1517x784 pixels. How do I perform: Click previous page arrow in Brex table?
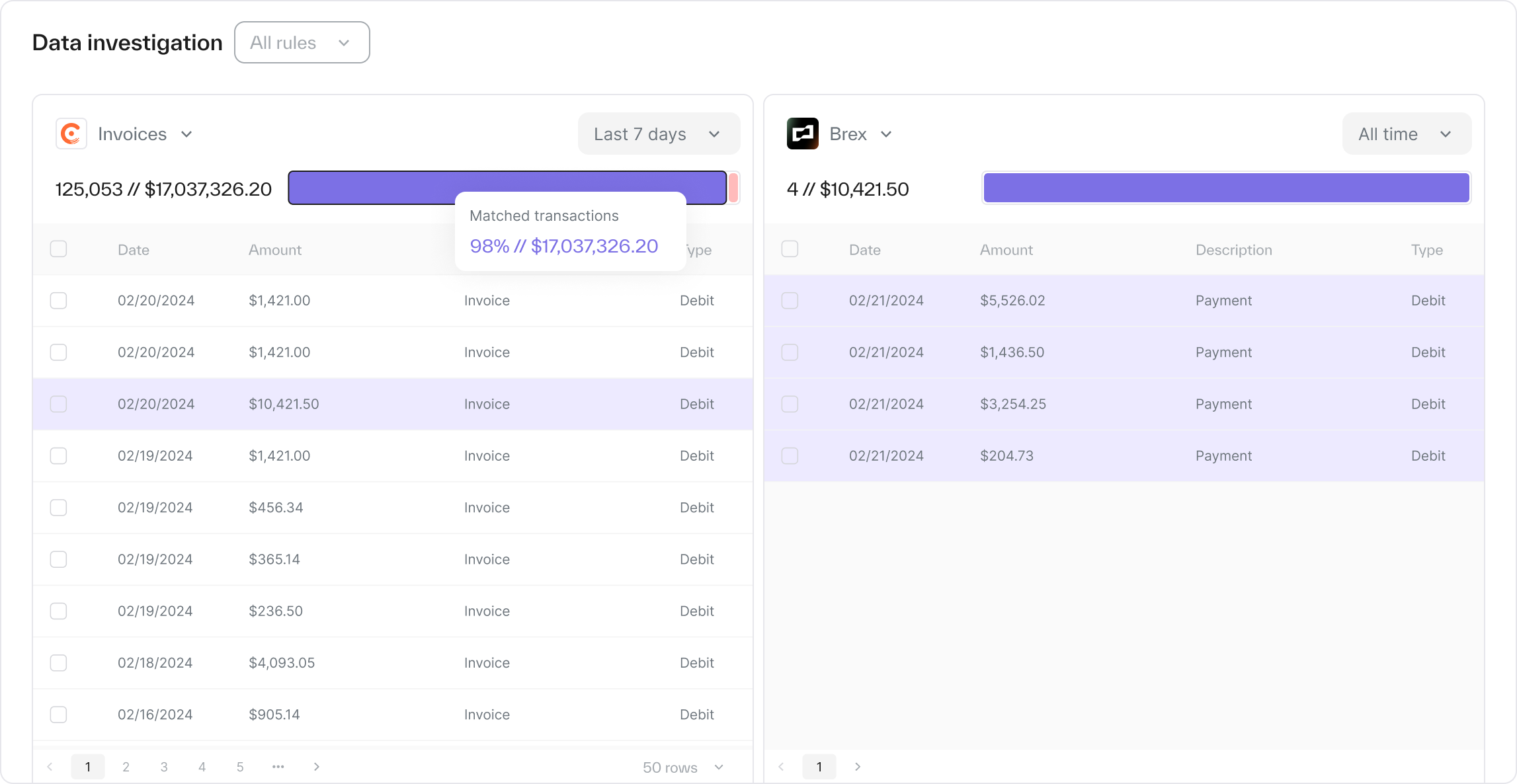pyautogui.click(x=781, y=767)
